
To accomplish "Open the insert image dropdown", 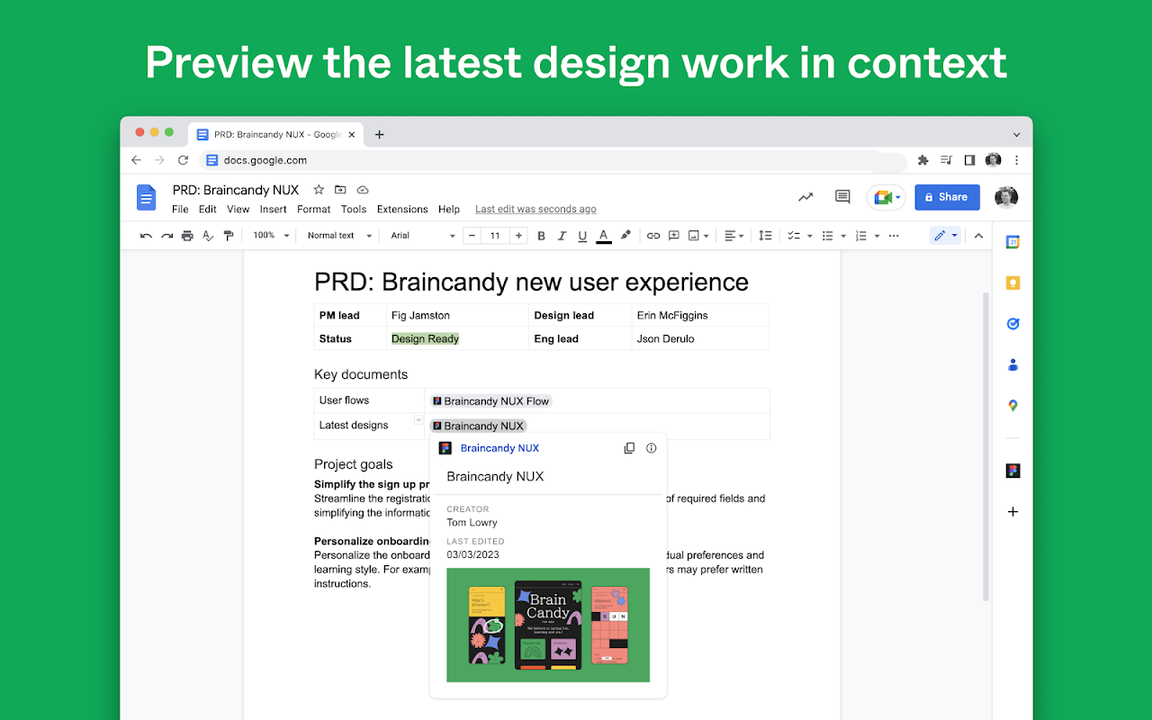I will point(698,236).
